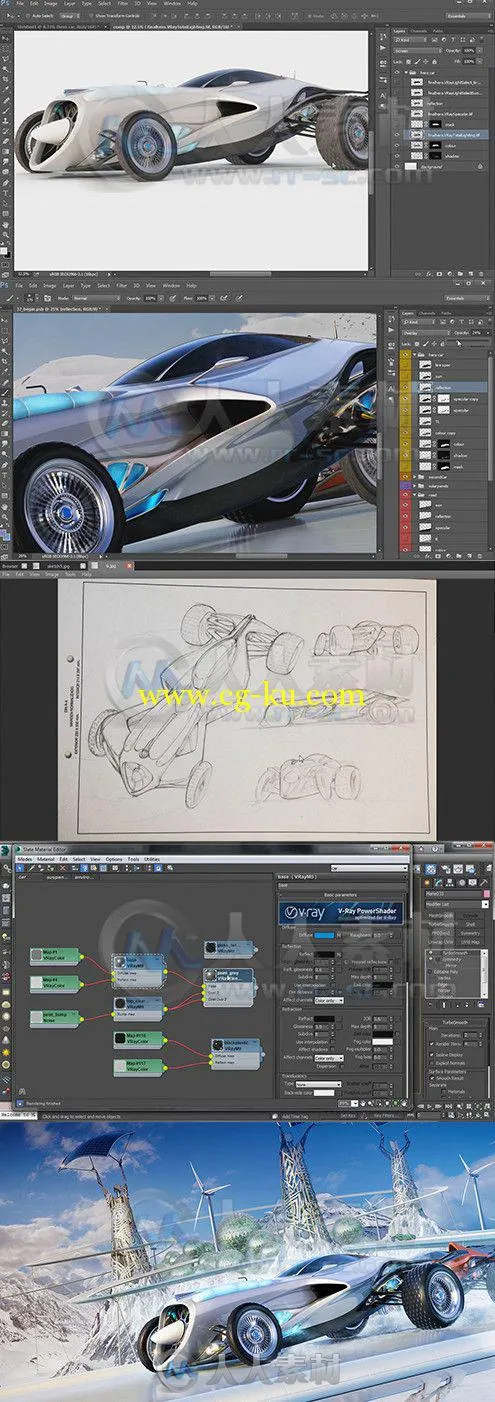Click the Photoshop Ps logo in the second window

pos(4,285)
